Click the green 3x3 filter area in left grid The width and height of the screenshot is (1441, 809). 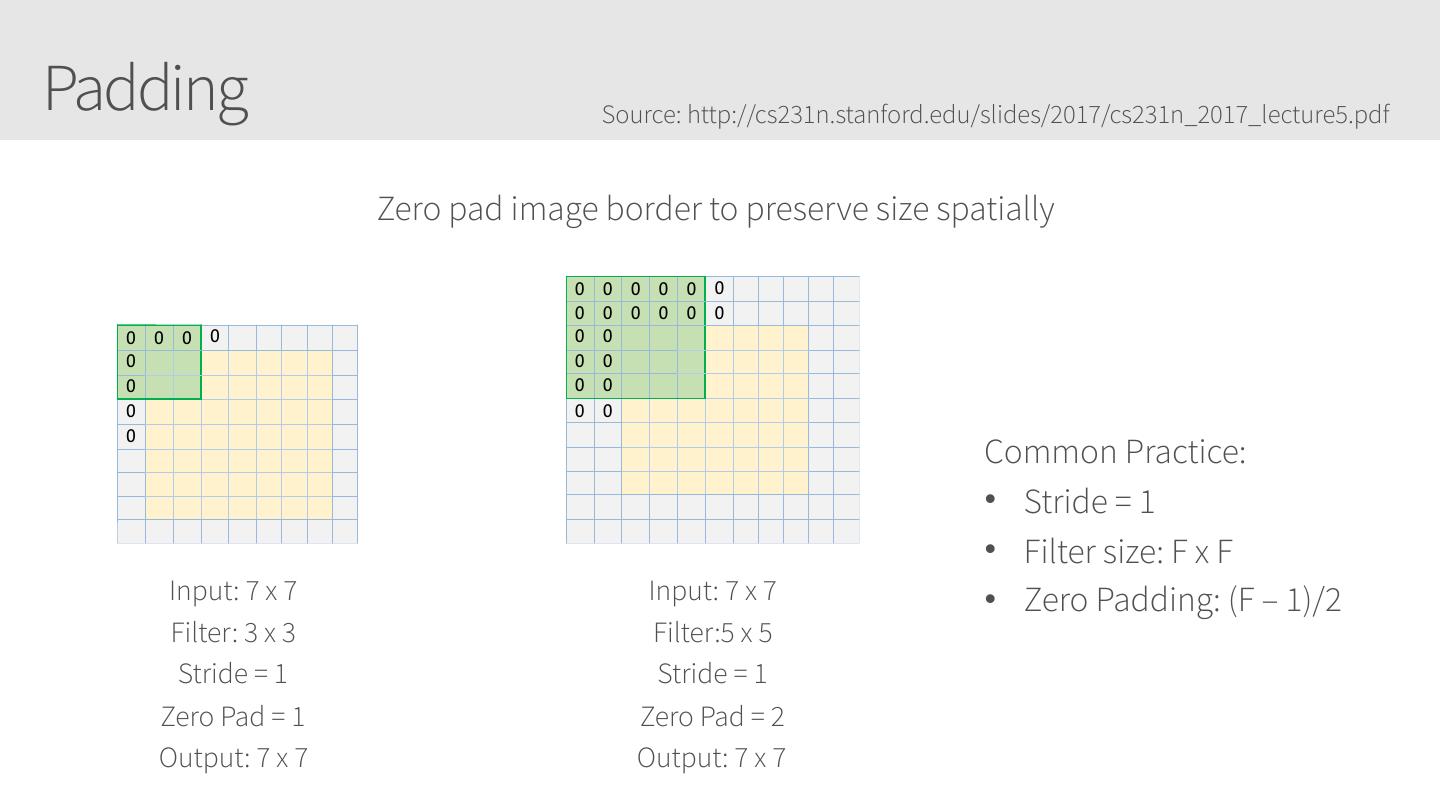point(174,374)
